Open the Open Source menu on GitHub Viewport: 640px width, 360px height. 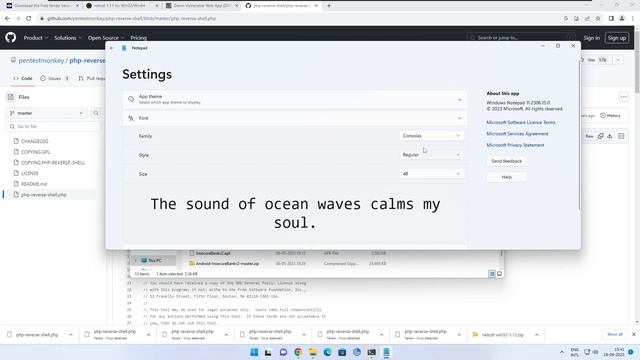[x=106, y=38]
